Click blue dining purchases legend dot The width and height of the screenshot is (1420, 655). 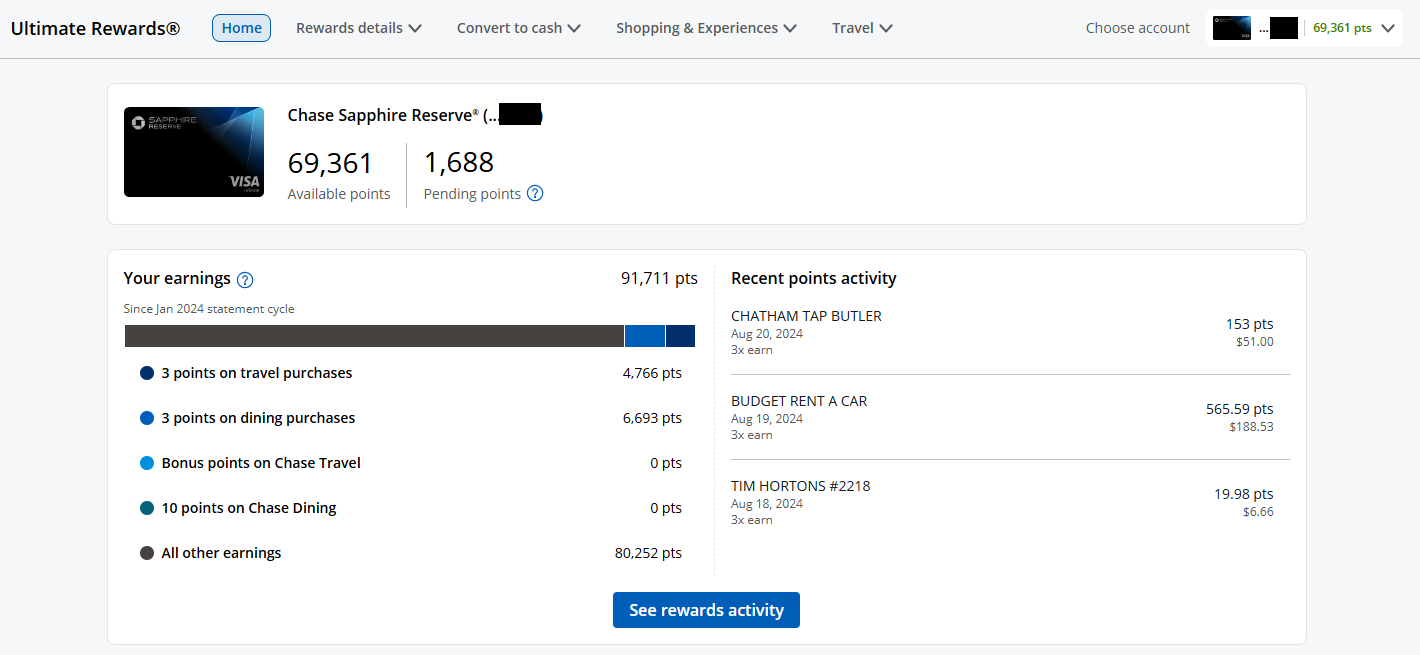tap(147, 418)
